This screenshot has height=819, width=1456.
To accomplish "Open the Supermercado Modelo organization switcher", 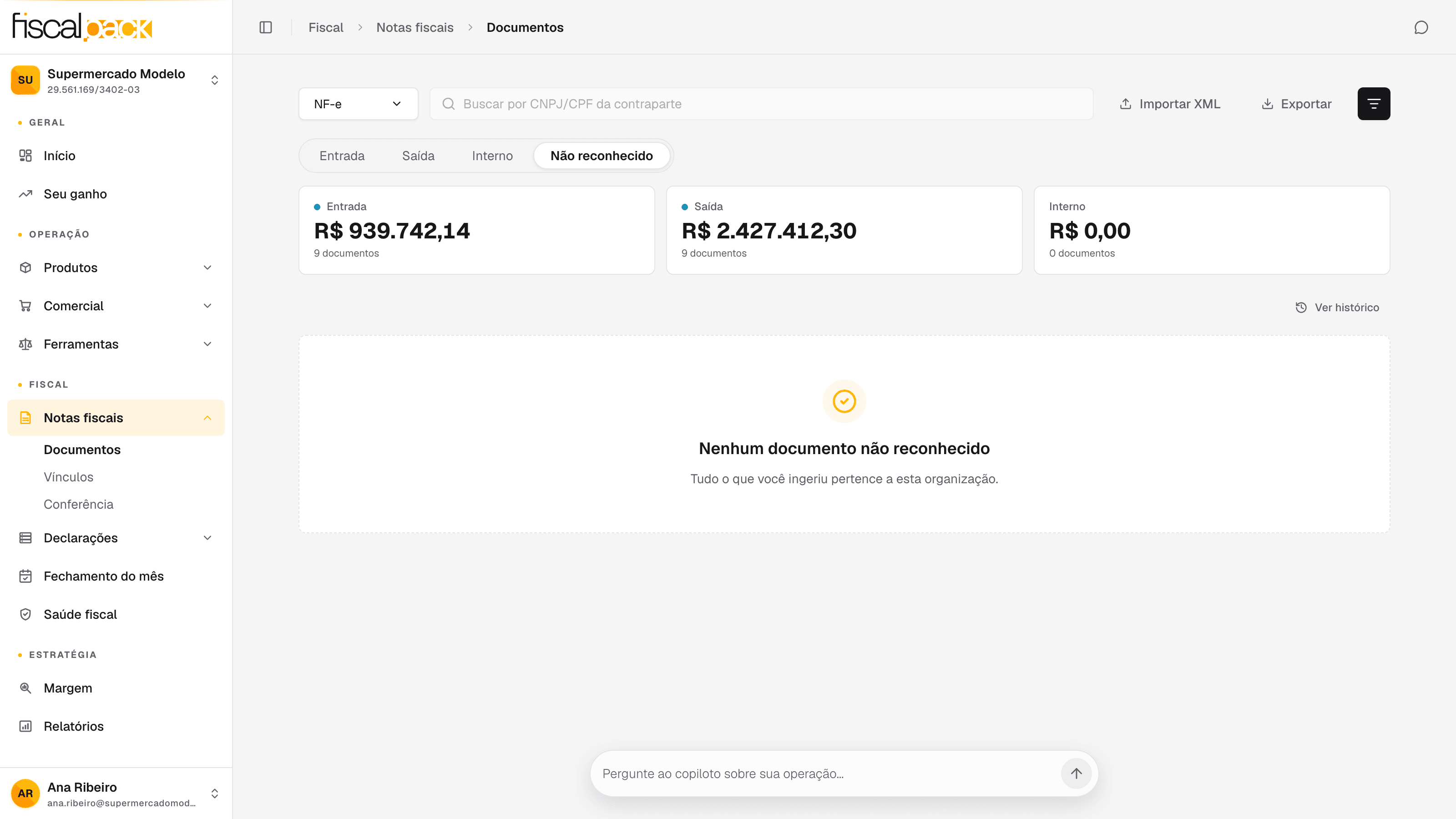I will pyautogui.click(x=116, y=80).
